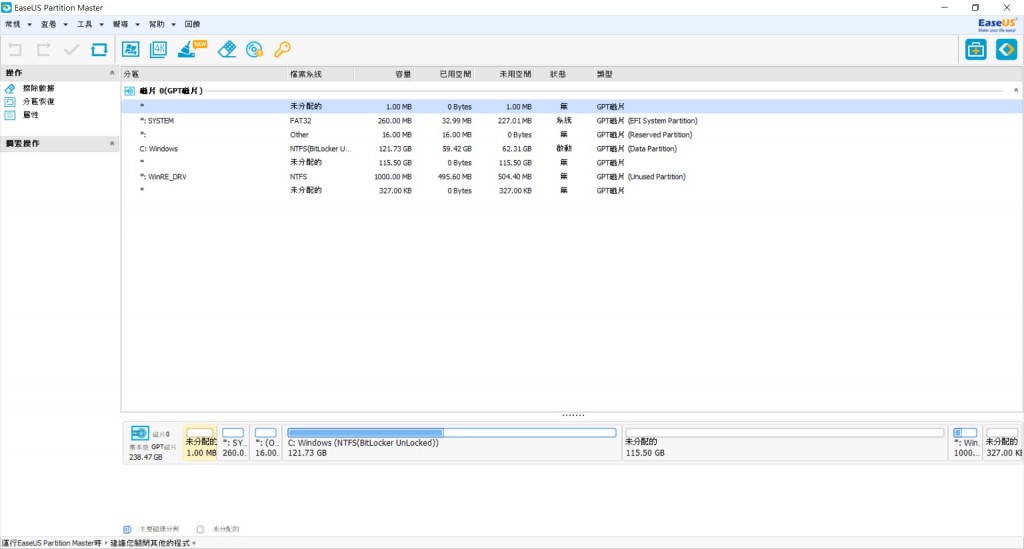This screenshot has height=549, width=1024.
Task: Click the 未用空間 column header
Action: coord(504,74)
